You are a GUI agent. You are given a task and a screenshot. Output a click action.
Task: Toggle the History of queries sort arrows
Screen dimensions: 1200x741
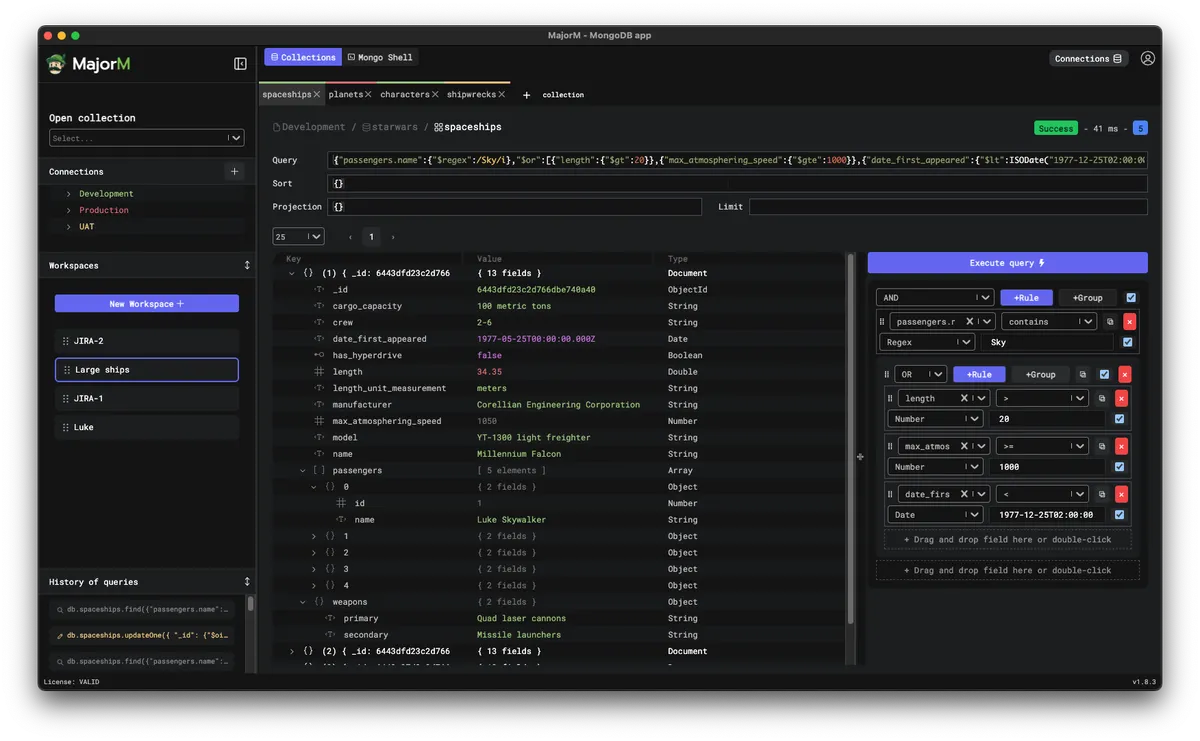point(247,581)
